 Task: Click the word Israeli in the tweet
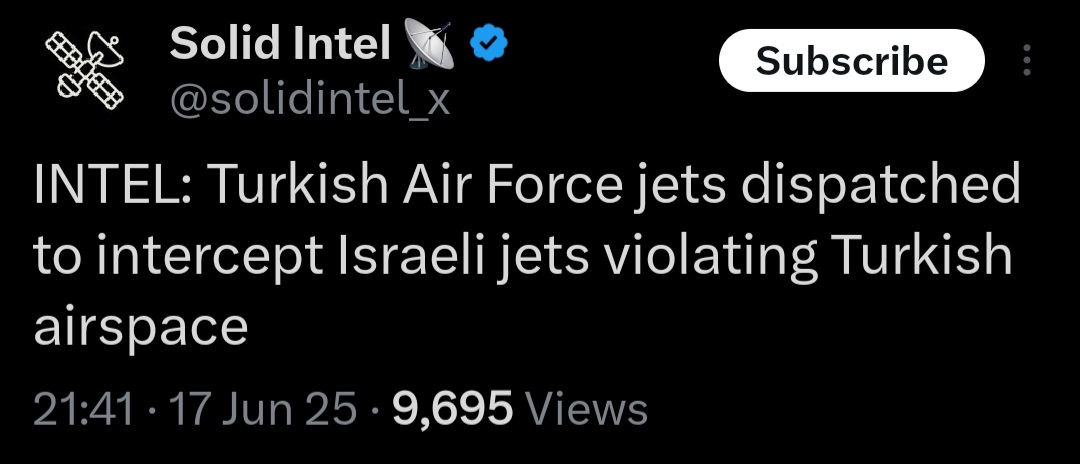pyautogui.click(x=412, y=255)
